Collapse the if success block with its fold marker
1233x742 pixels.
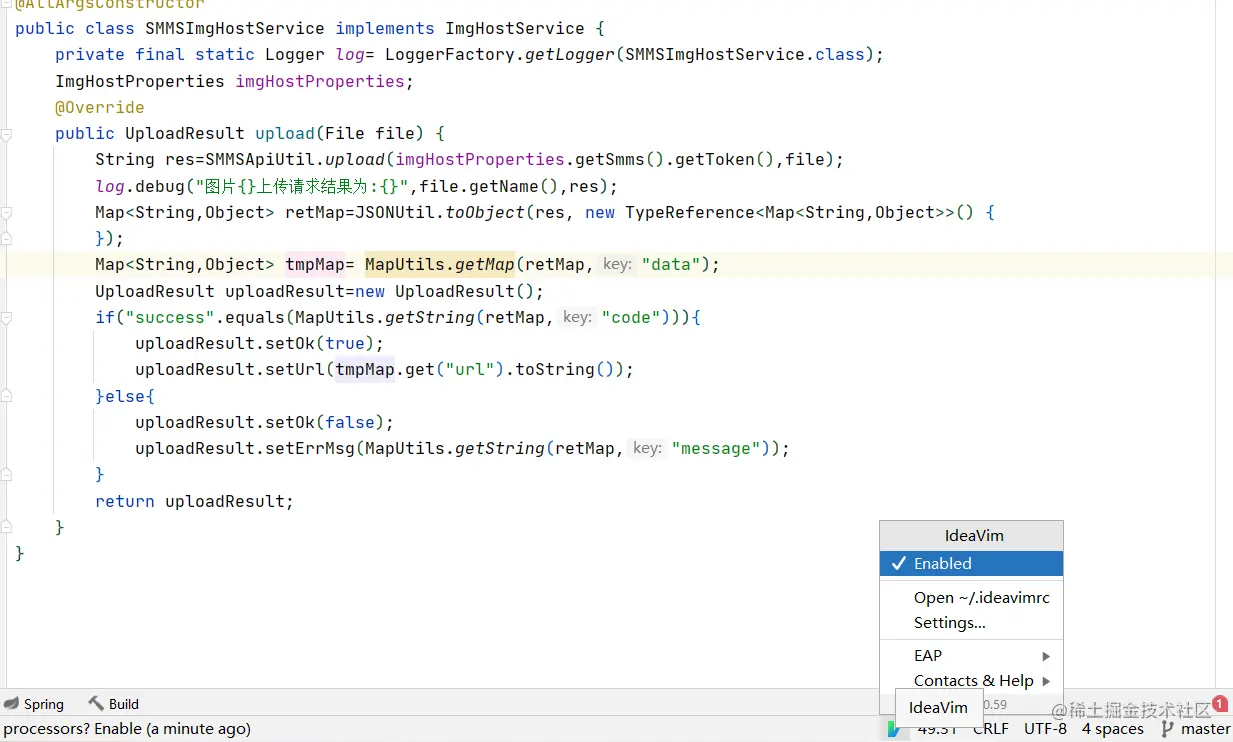click(6, 318)
